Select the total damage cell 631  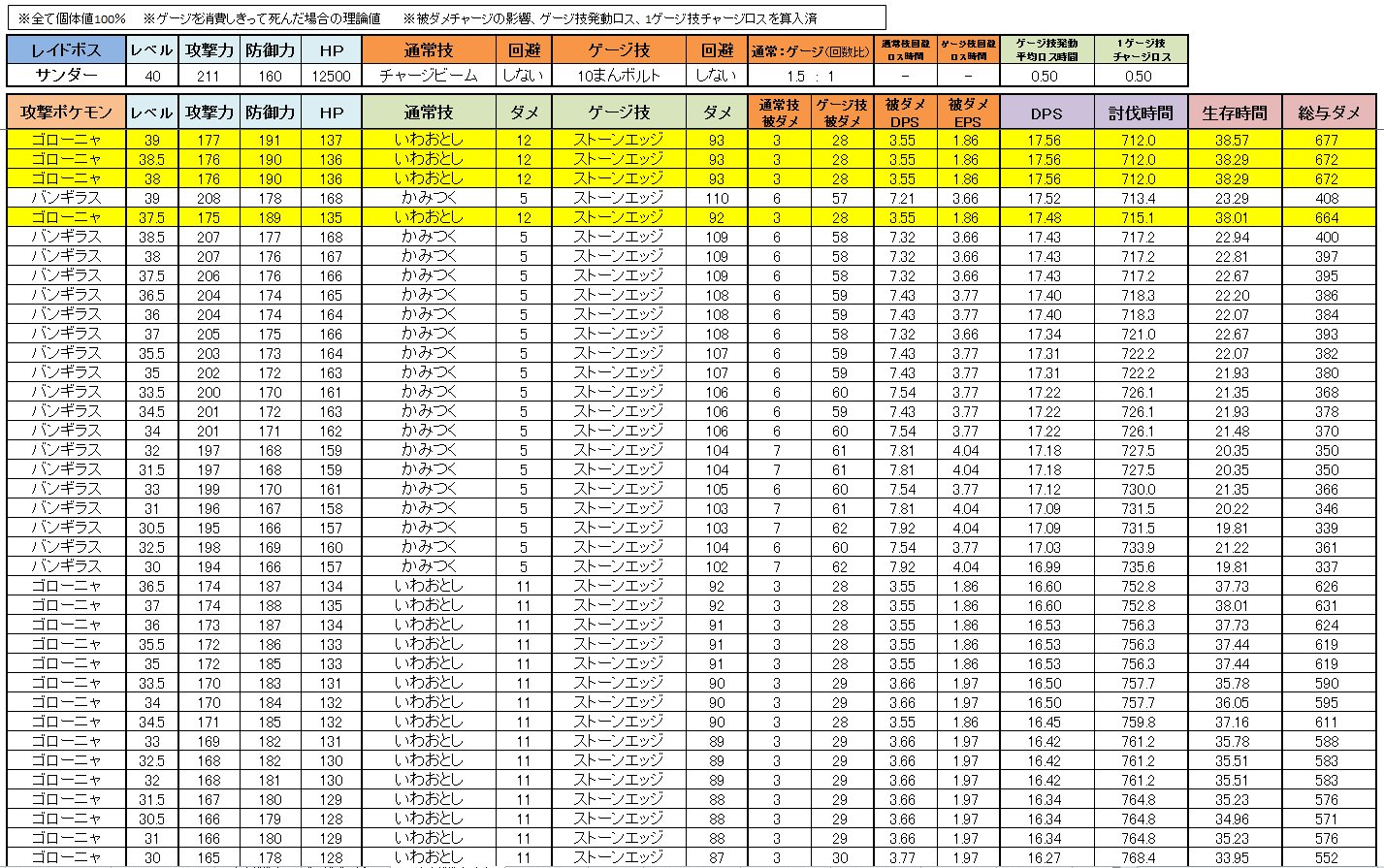click(1329, 605)
